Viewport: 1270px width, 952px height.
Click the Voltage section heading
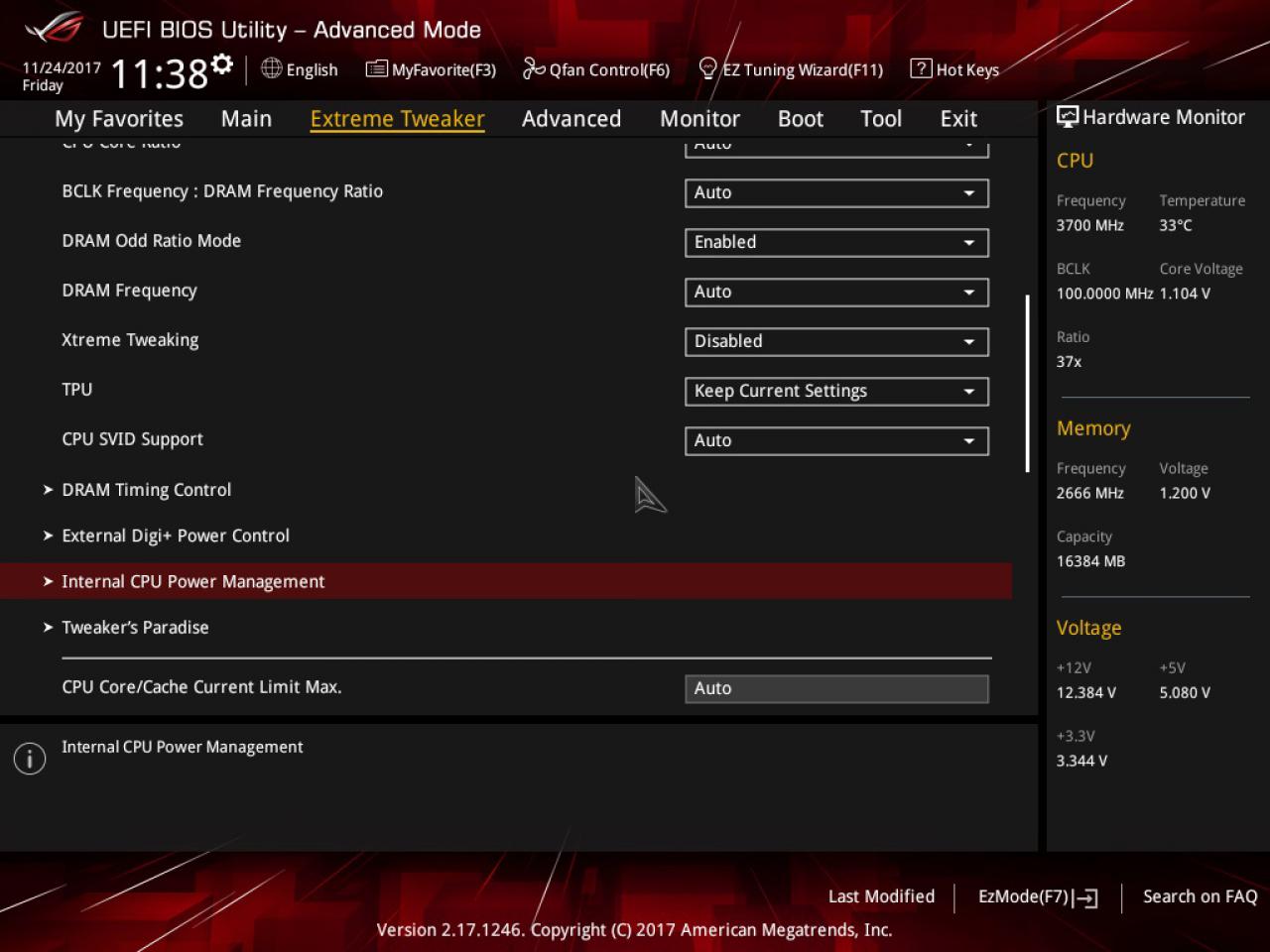[1088, 628]
